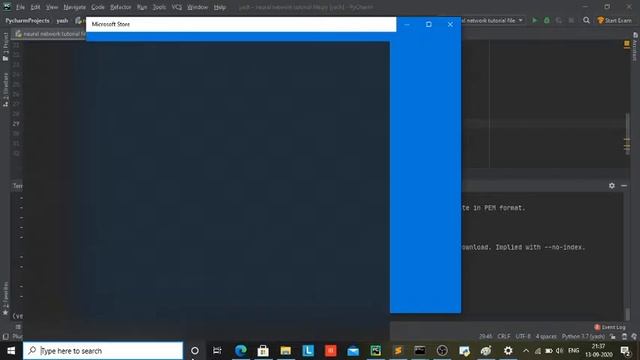This screenshot has height=360, width=640.
Task: Click the Microsoft Store window title bar
Action: [x=241, y=24]
